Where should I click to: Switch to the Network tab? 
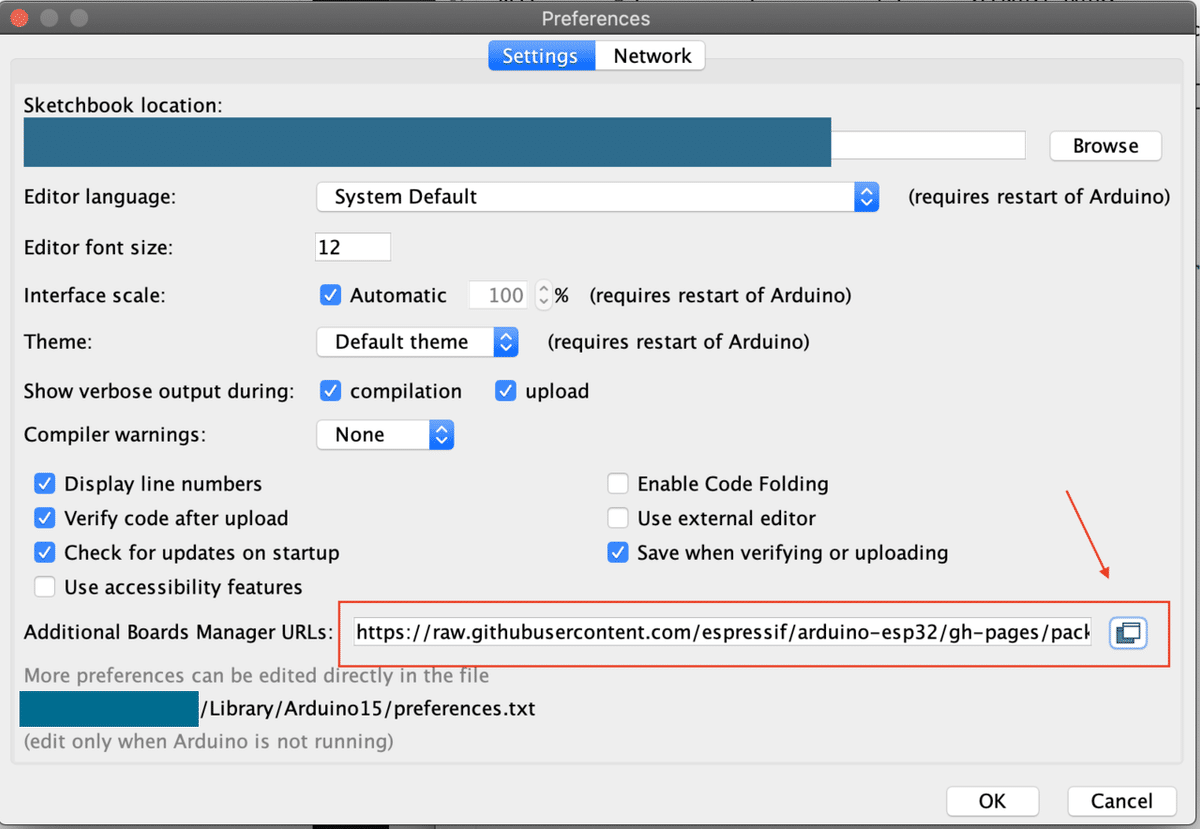coord(652,56)
